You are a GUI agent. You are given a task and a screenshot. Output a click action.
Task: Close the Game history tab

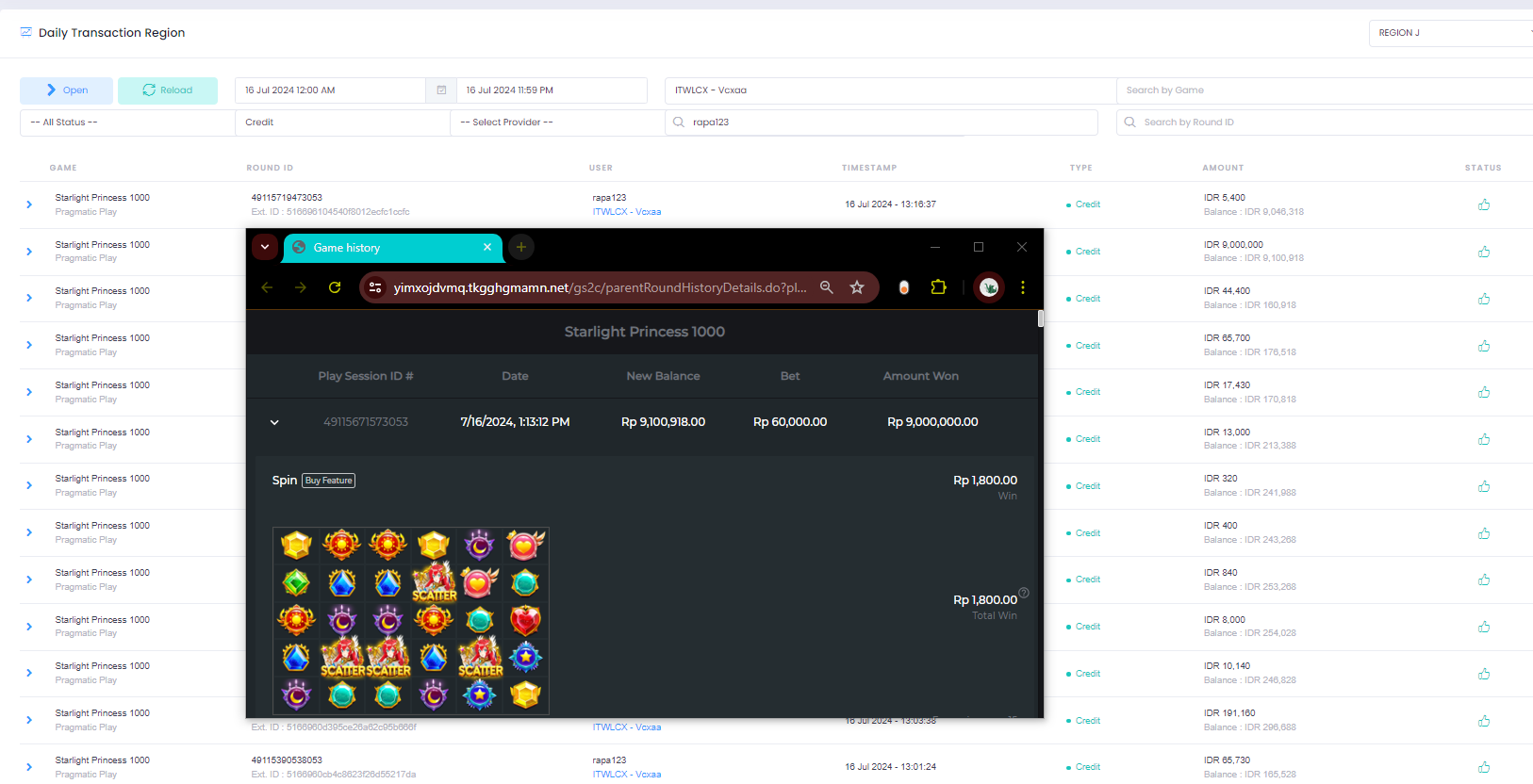coord(487,247)
